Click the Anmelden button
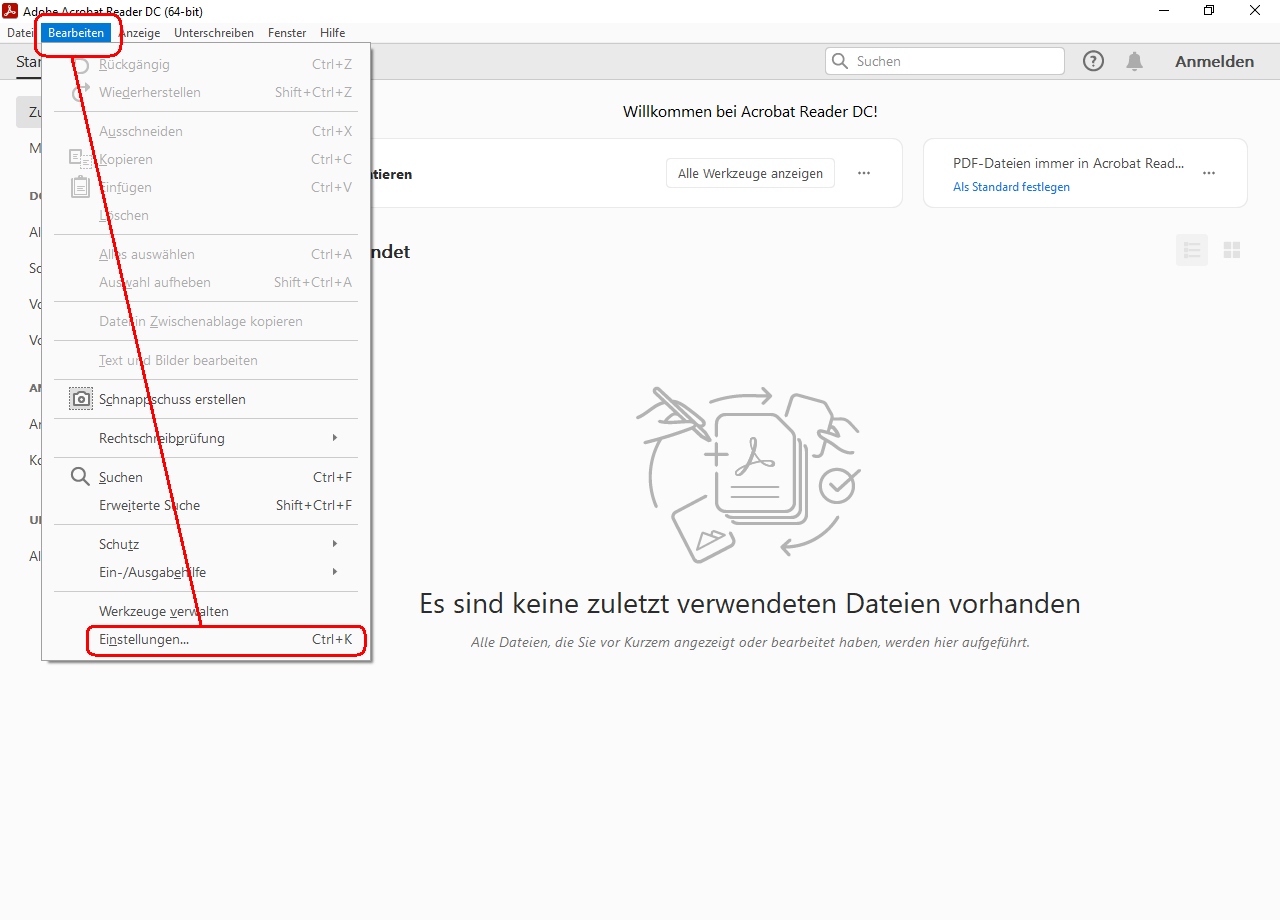Screen dimensions: 1280x920 click(x=1214, y=61)
